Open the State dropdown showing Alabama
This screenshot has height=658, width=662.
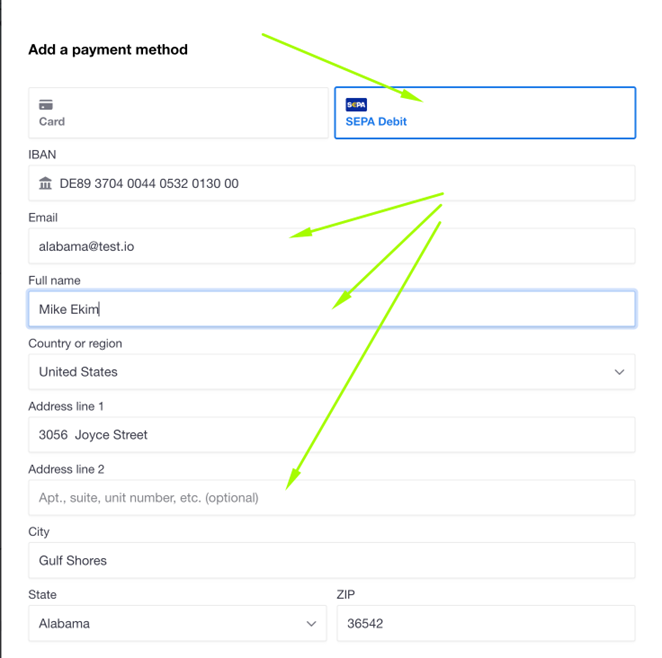coord(177,623)
